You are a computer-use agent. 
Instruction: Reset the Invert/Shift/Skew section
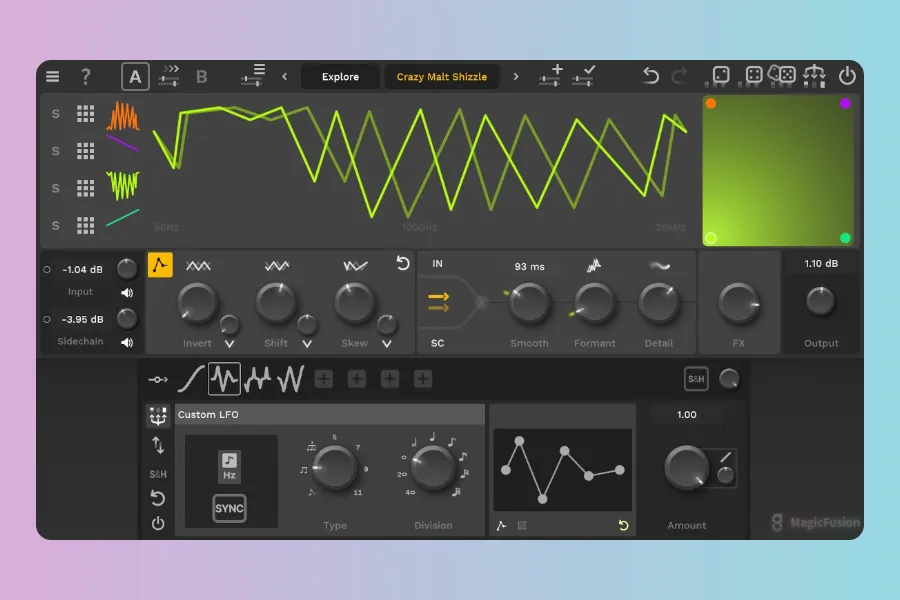click(x=403, y=264)
